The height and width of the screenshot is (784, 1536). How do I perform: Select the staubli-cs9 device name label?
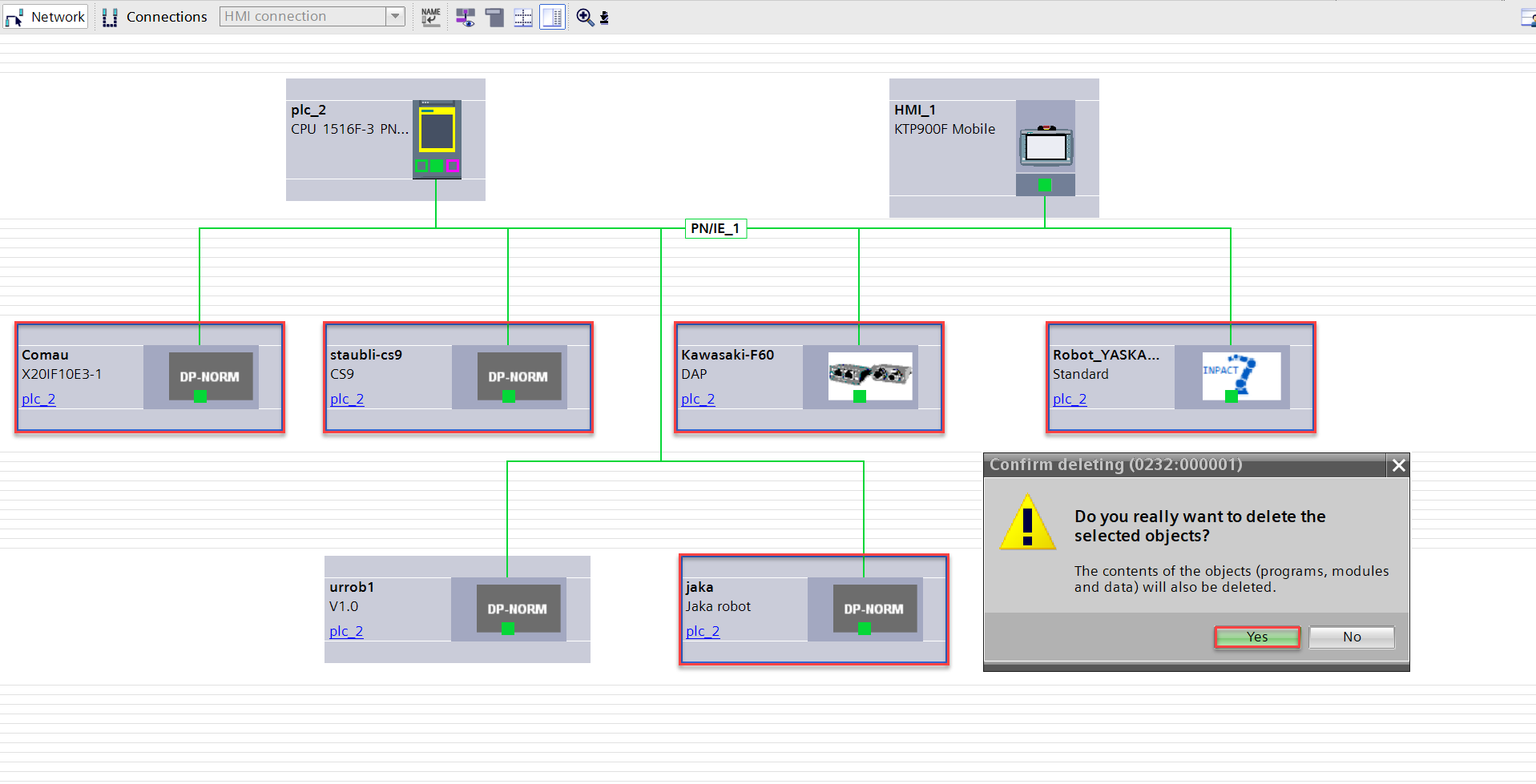pyautogui.click(x=366, y=355)
